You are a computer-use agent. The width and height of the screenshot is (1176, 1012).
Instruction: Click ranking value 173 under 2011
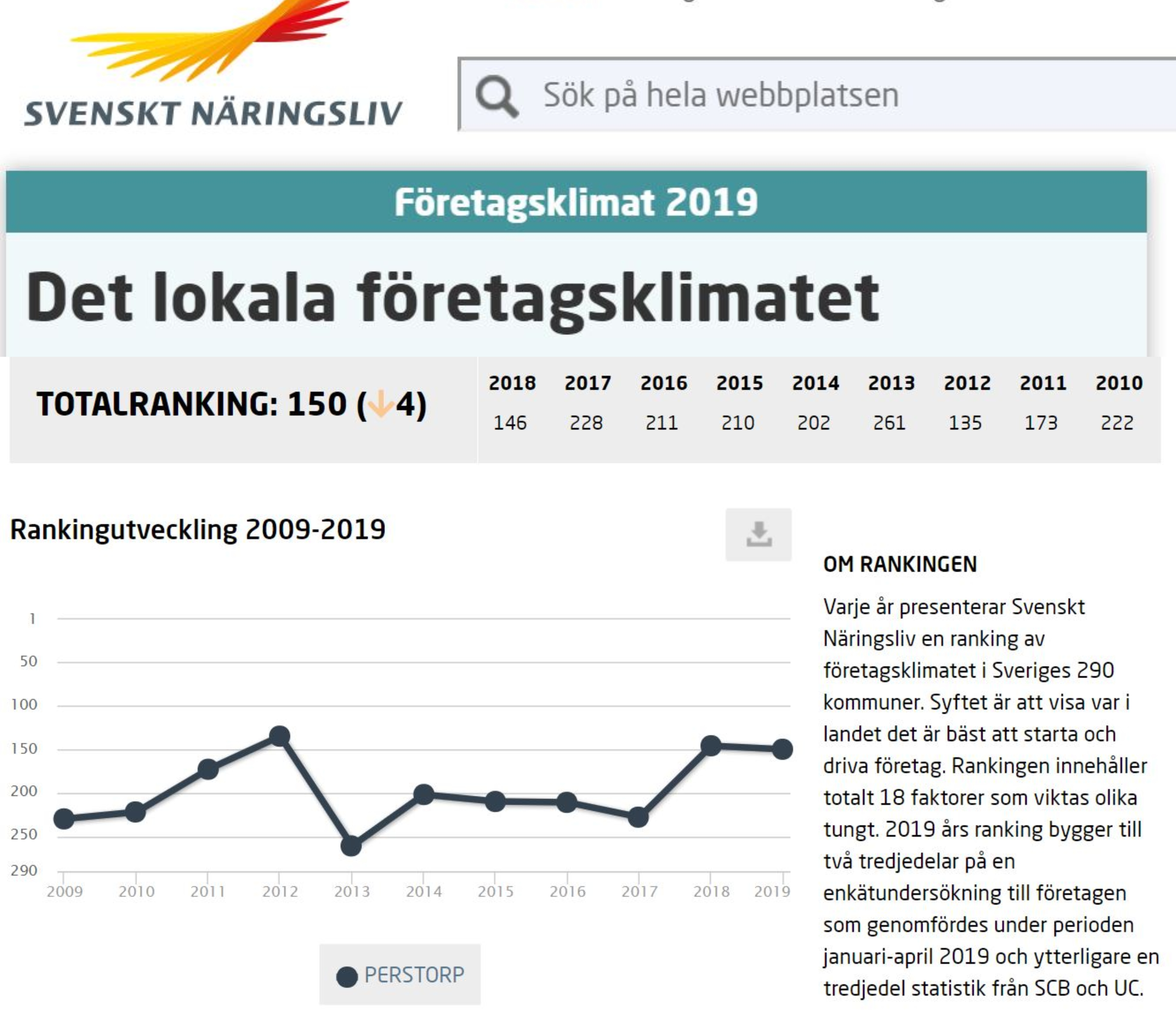(1041, 423)
